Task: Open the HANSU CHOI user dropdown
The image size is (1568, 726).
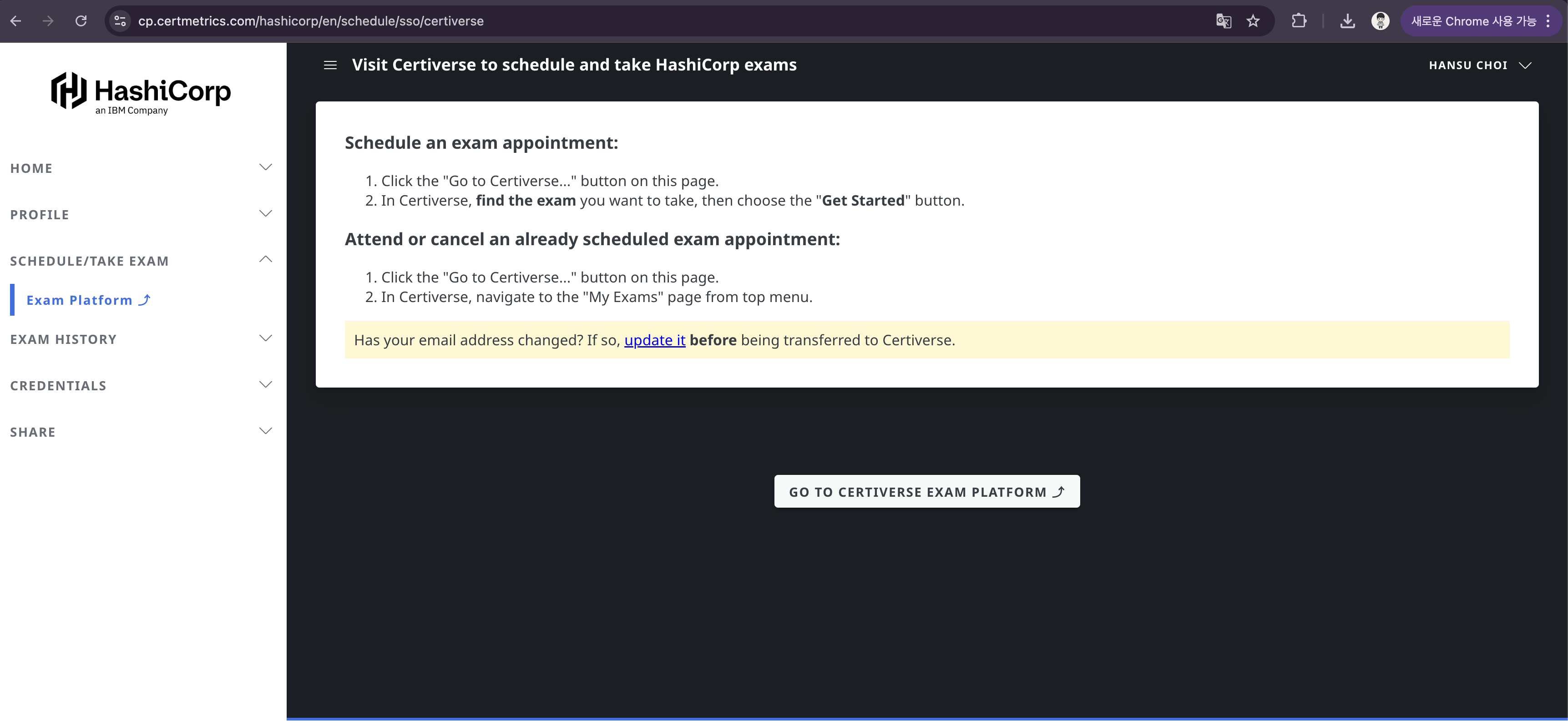Action: [1479, 65]
